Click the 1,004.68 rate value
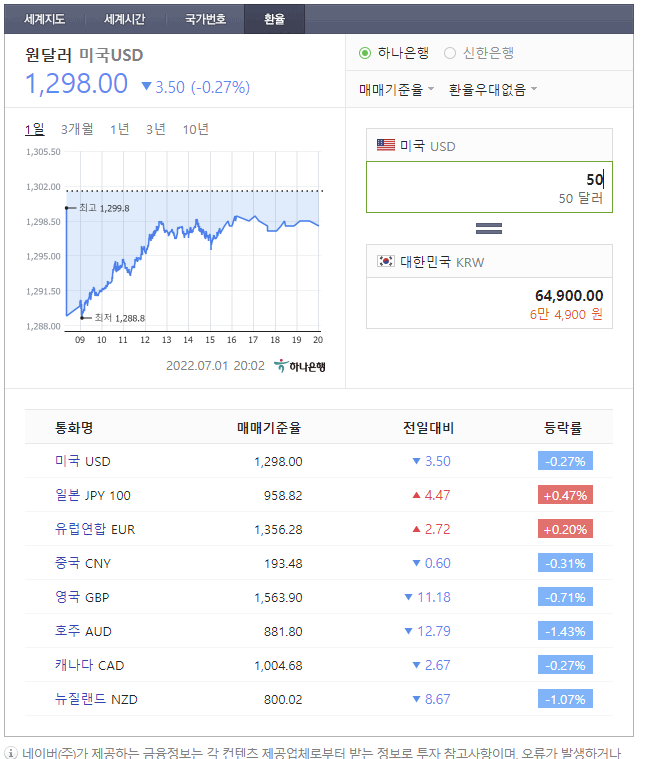648x759 pixels. [278, 666]
